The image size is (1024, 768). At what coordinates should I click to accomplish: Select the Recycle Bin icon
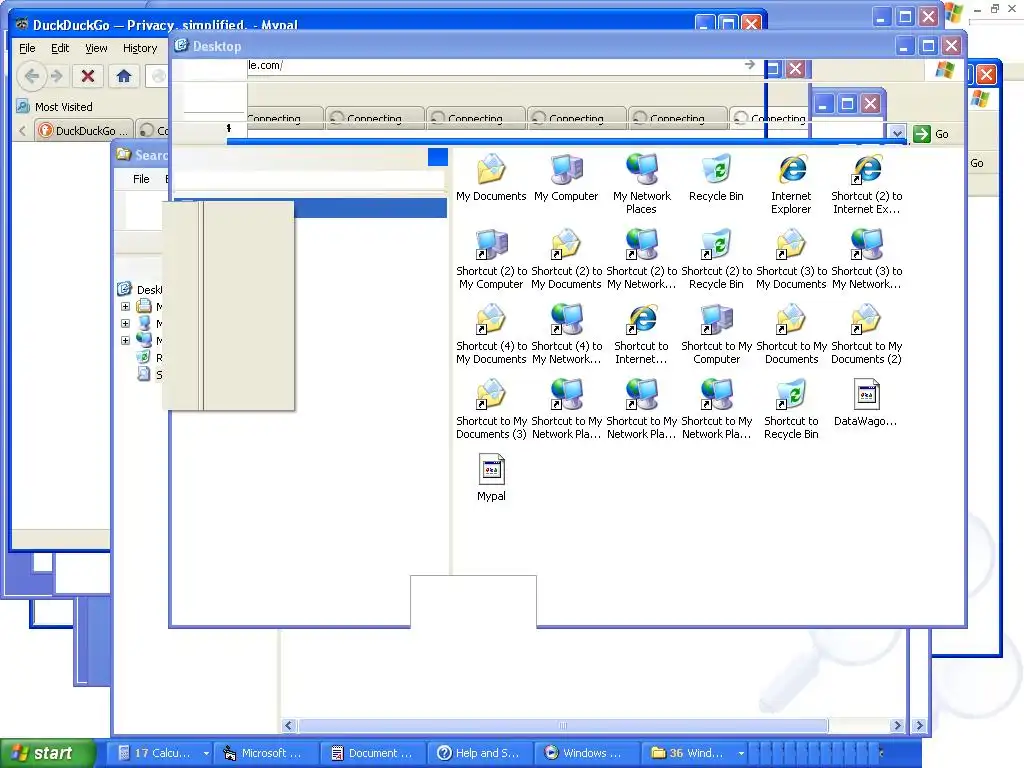[x=716, y=178]
